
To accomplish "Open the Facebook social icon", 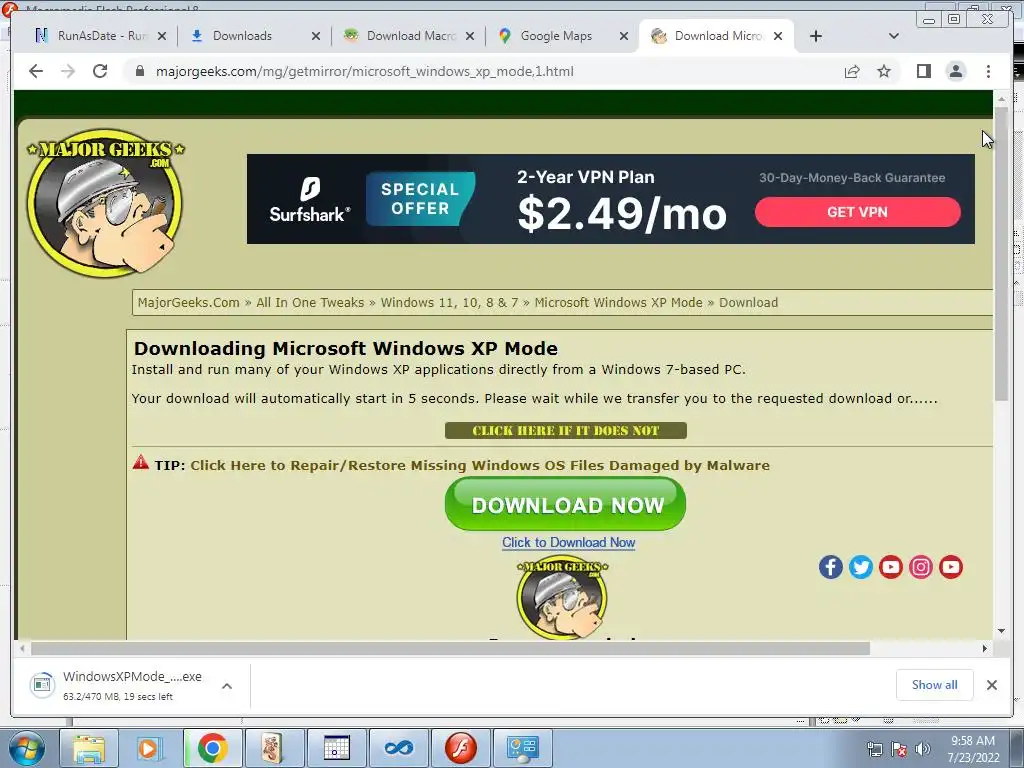I will click(831, 567).
